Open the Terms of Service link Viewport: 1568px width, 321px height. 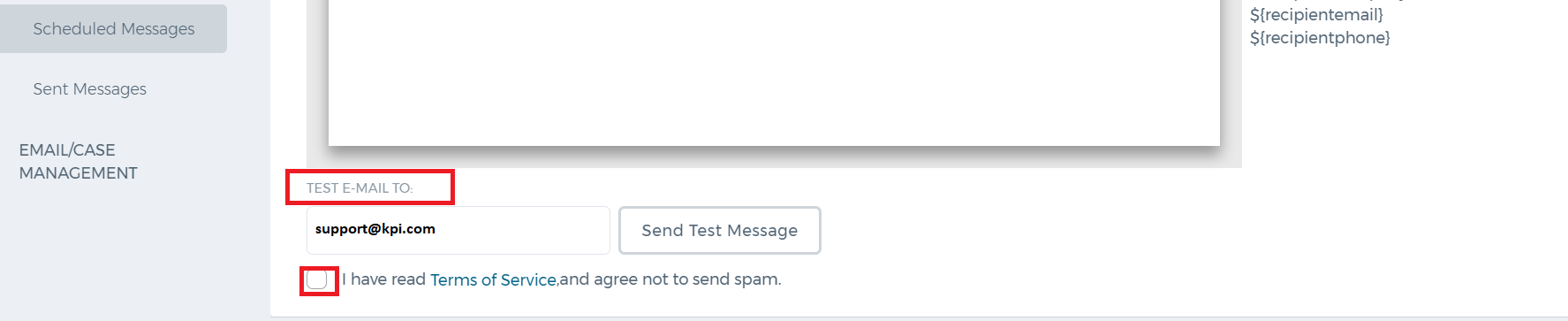pyautogui.click(x=493, y=279)
